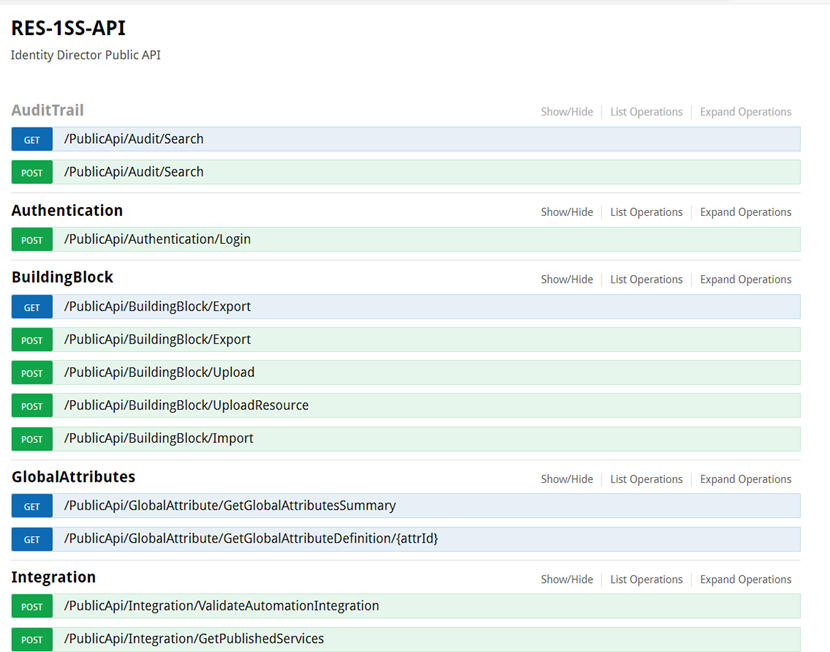Click the POST badge for GetPublishedServices
This screenshot has width=830, height=652.
coord(32,639)
